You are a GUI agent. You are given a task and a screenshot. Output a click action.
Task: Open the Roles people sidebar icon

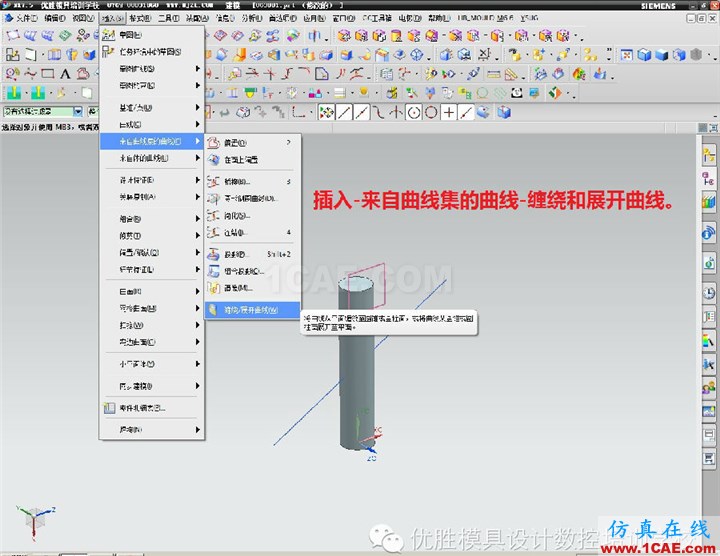[709, 388]
